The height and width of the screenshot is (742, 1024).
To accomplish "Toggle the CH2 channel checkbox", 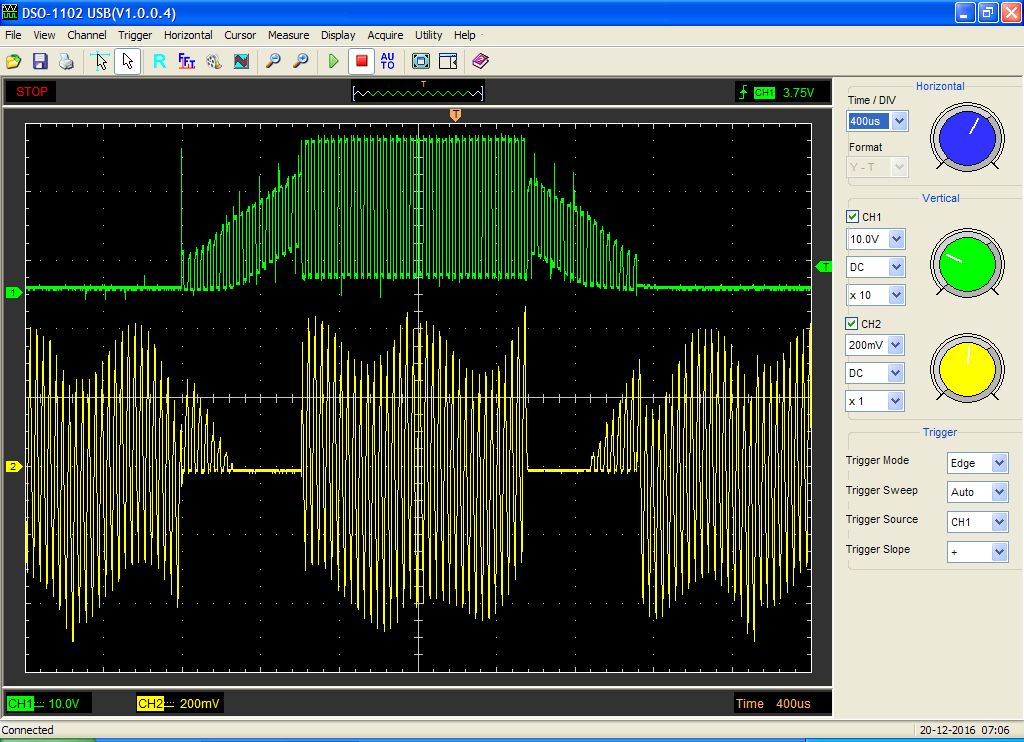I will coord(852,324).
